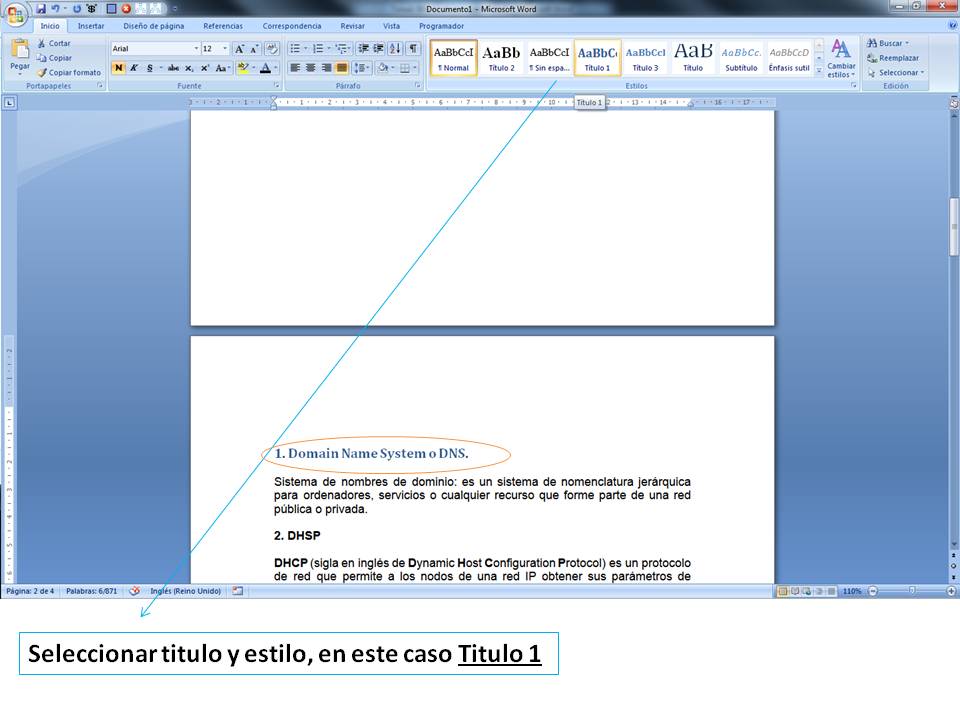Enable underline formatting (Subrayado)
Image resolution: width=960 pixels, height=720 pixels.
pyautogui.click(x=150, y=67)
